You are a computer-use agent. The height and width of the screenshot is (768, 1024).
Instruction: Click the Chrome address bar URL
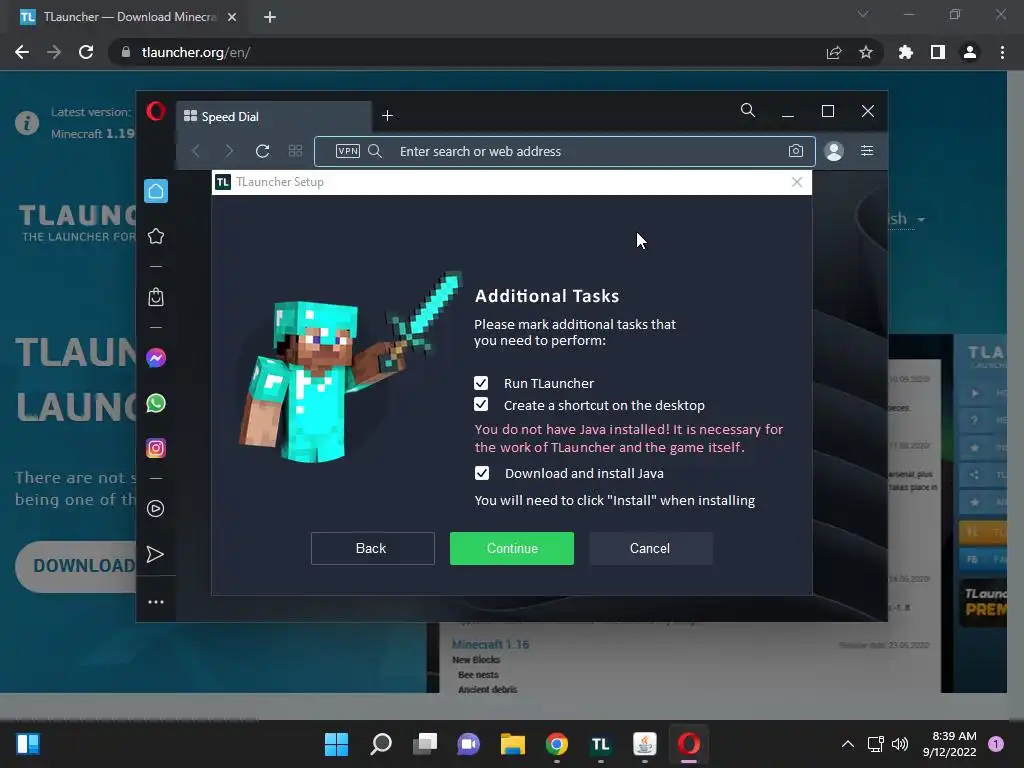point(196,52)
